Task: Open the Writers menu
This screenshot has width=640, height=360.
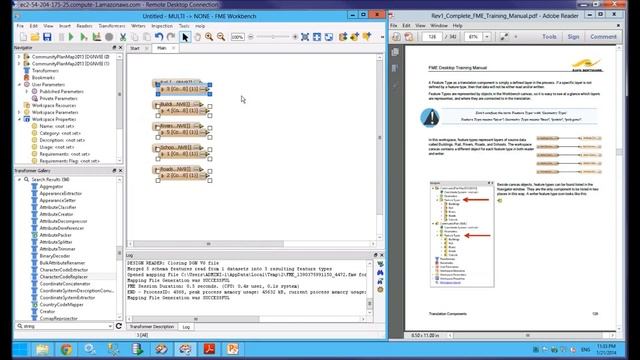Action: point(138,26)
